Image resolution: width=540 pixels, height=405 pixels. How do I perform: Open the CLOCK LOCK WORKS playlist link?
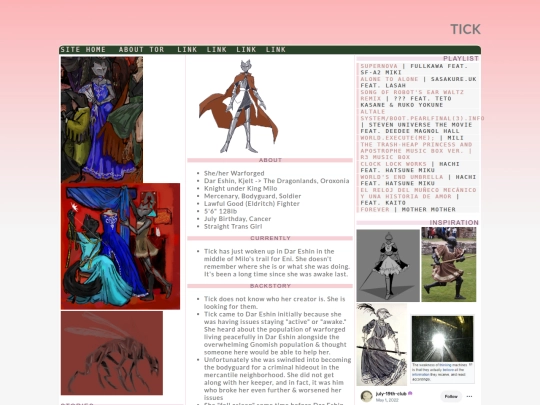pos(393,164)
